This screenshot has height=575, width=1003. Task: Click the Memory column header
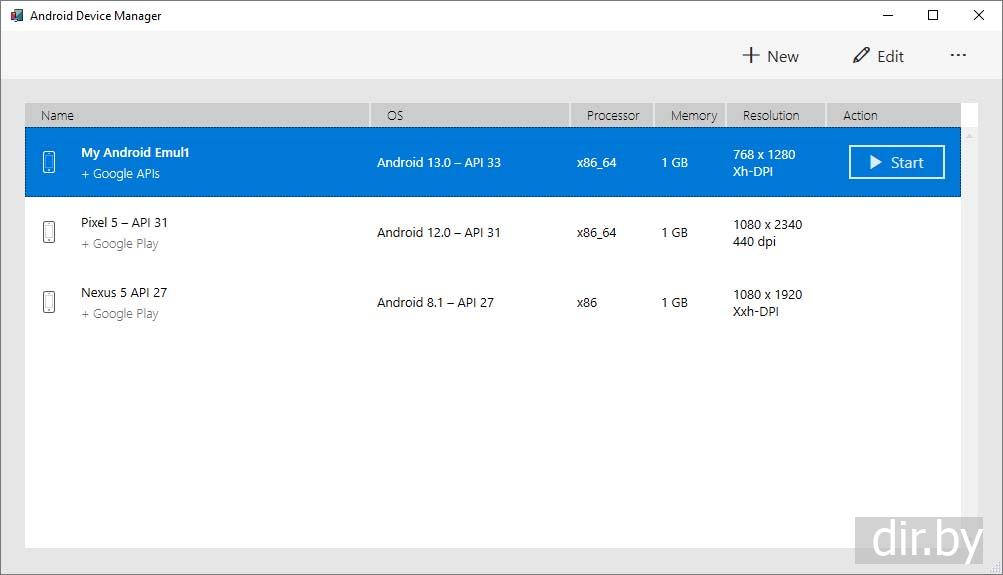coord(693,115)
